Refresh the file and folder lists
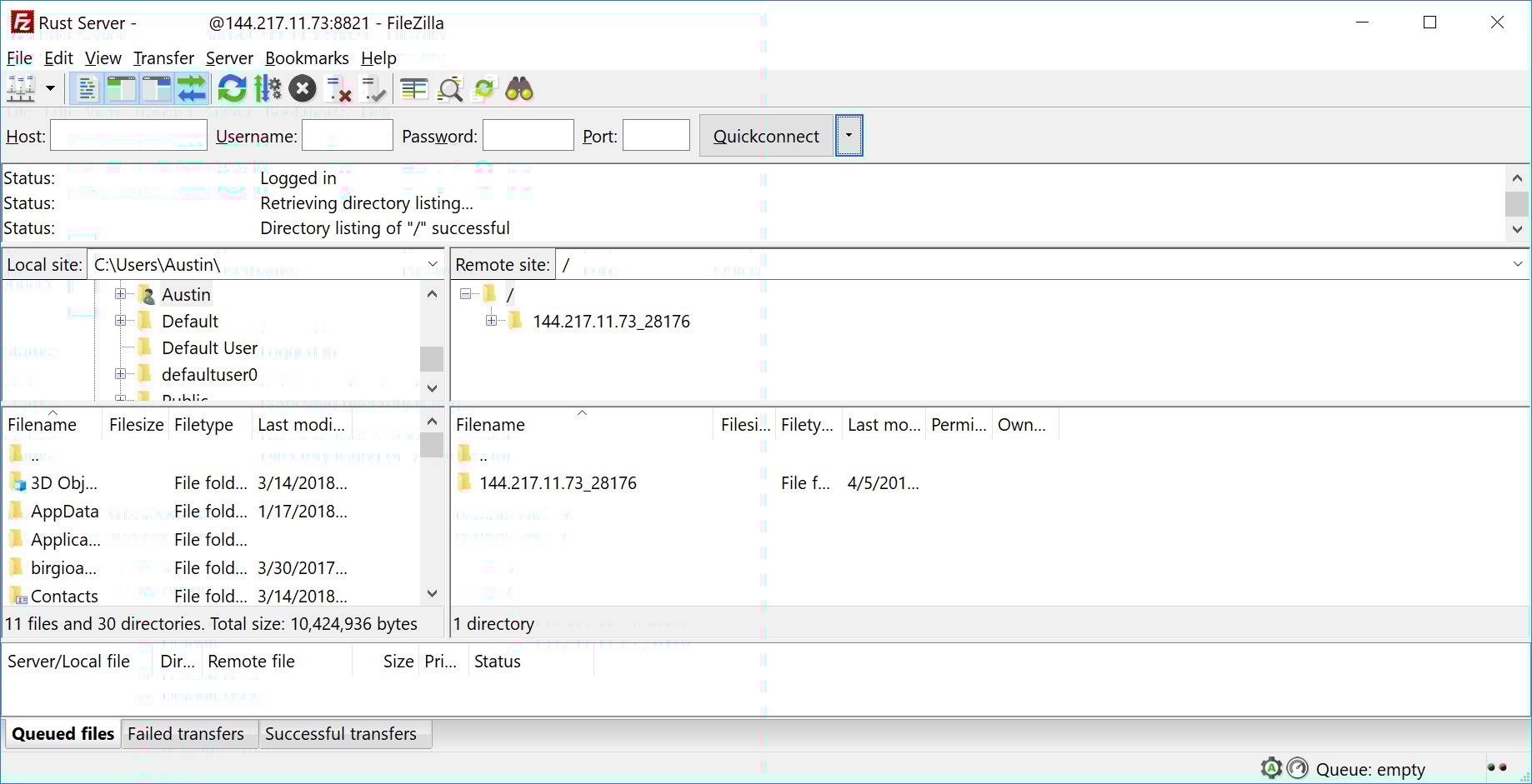 click(233, 88)
